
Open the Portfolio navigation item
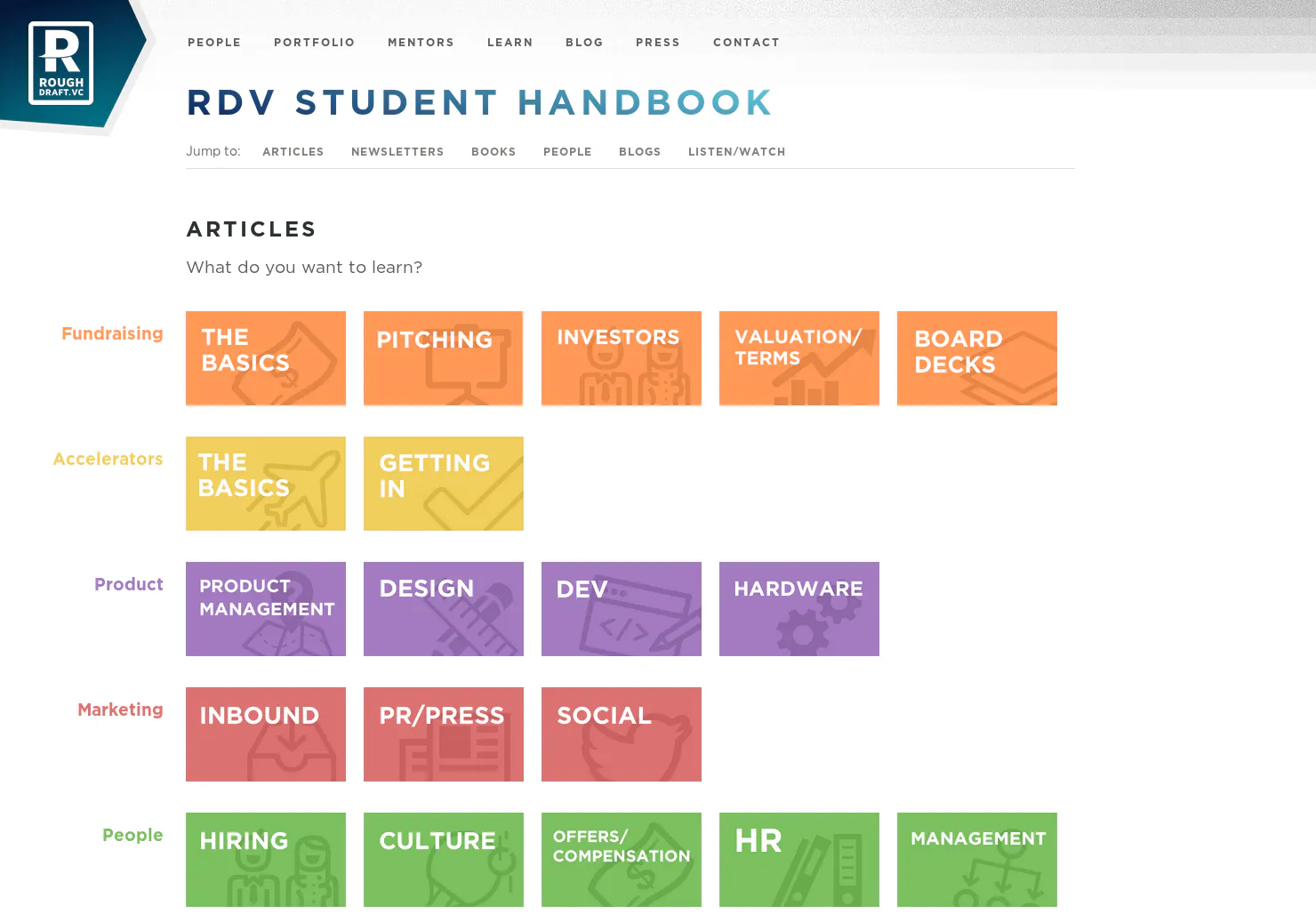coord(314,43)
